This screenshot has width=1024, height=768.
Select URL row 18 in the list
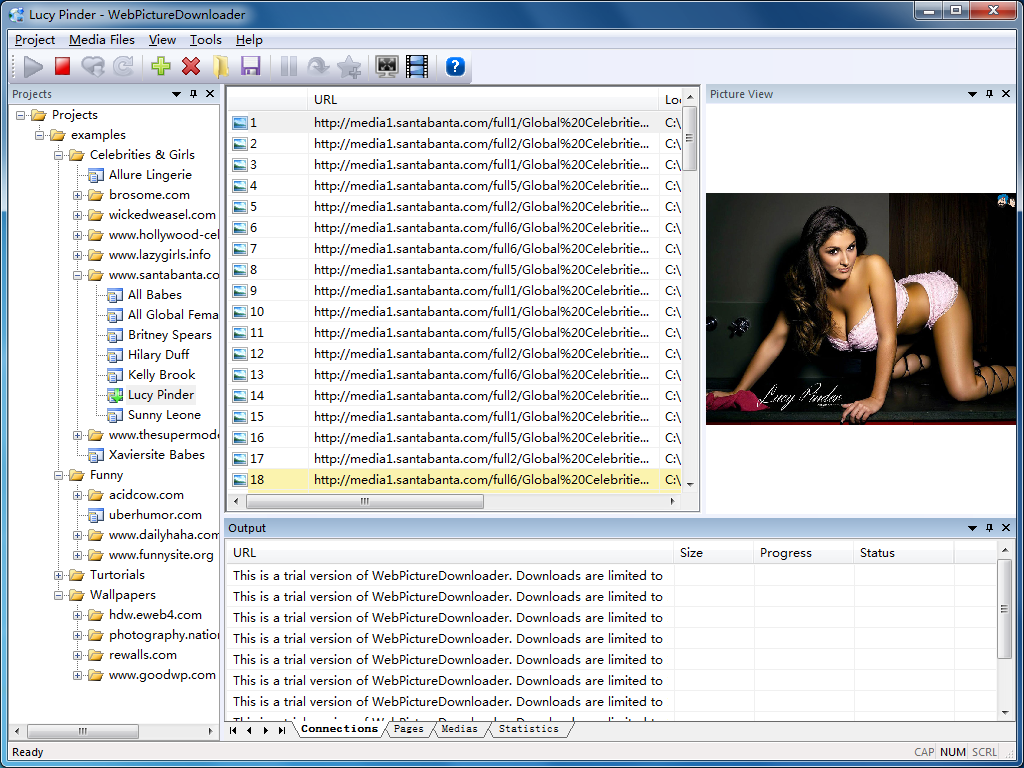[x=455, y=480]
